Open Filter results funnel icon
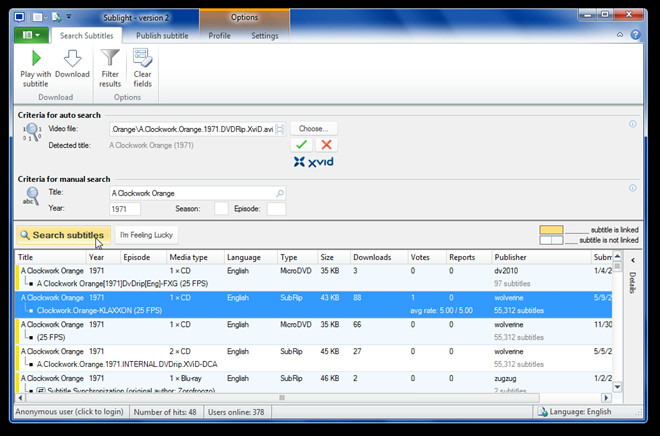 (110, 58)
